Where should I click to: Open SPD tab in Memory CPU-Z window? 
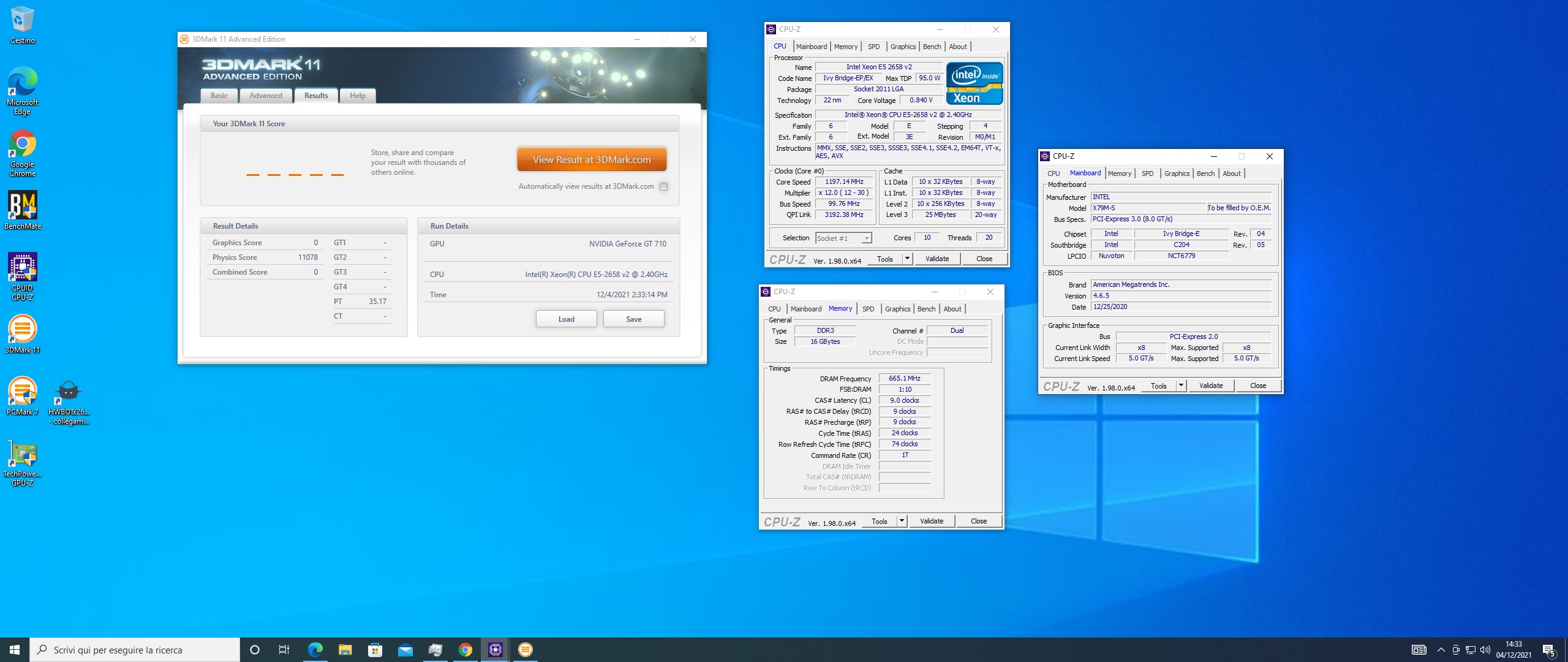869,309
